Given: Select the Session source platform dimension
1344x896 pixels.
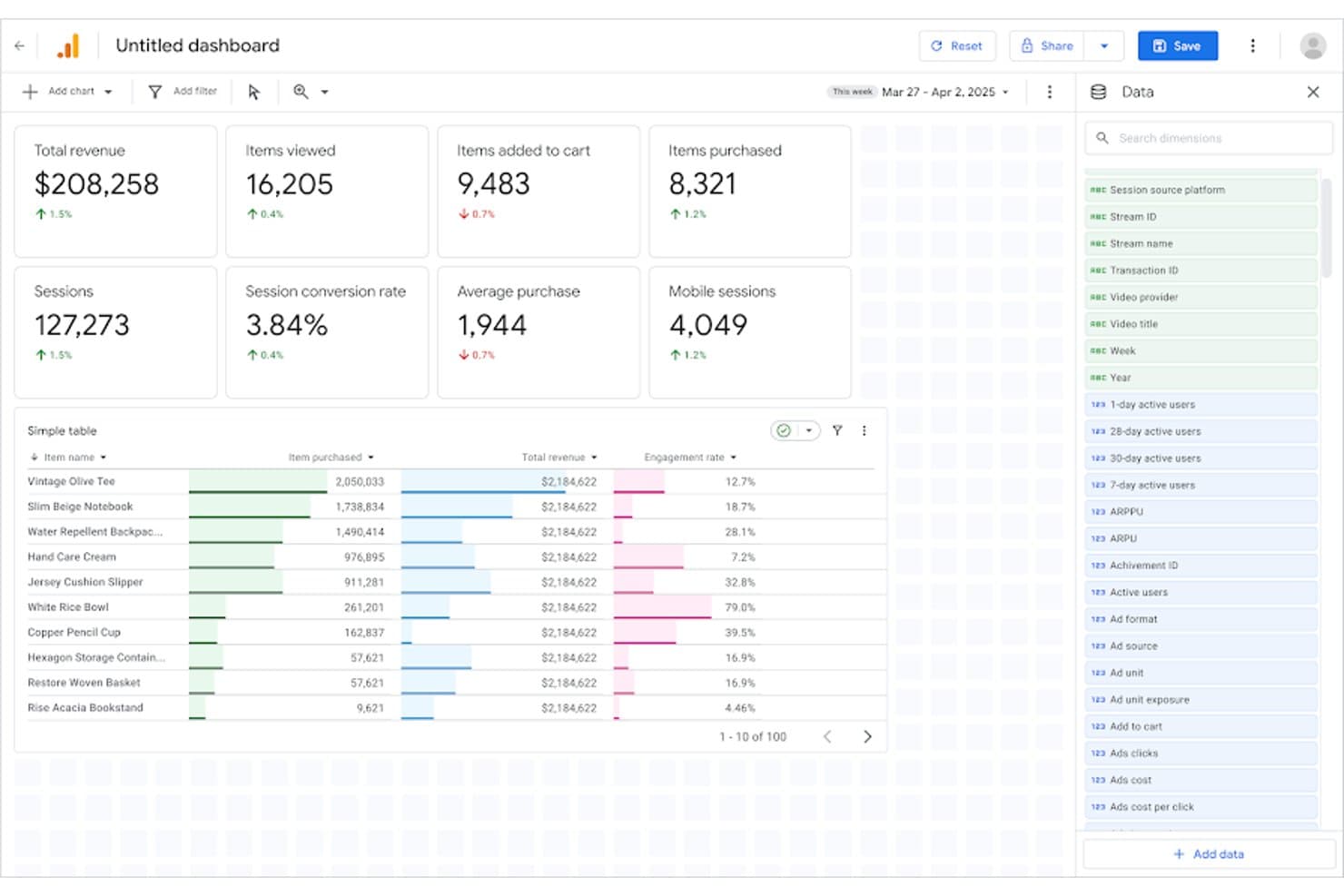Looking at the screenshot, I should pyautogui.click(x=1201, y=190).
